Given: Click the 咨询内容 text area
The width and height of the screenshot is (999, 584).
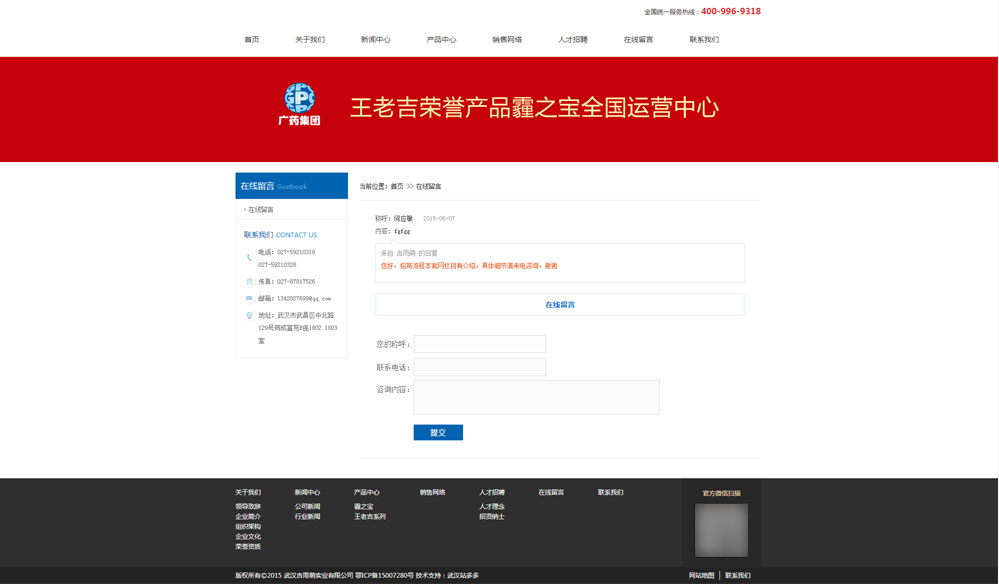Looking at the screenshot, I should (536, 397).
